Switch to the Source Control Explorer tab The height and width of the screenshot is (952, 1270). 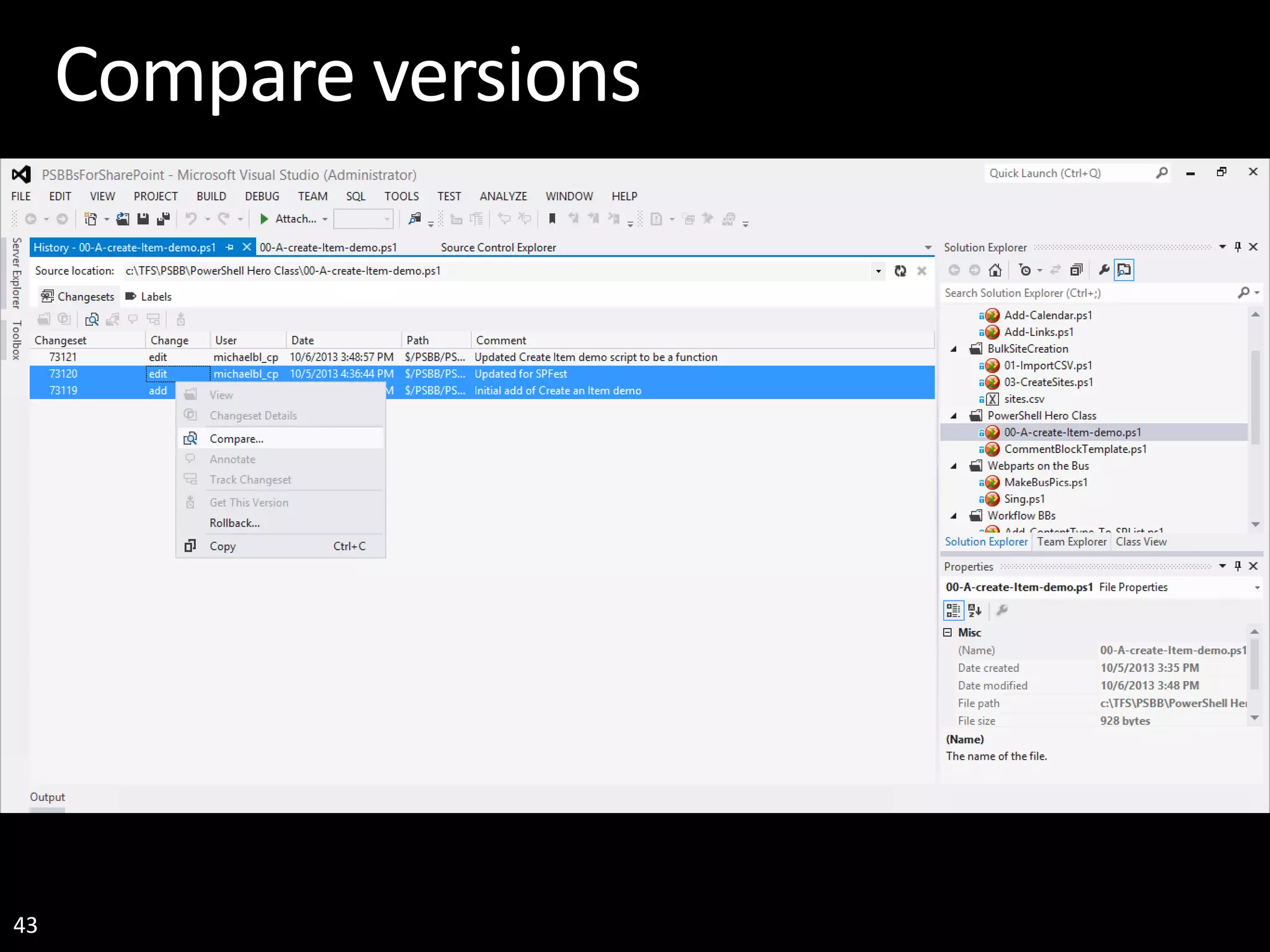coord(498,247)
